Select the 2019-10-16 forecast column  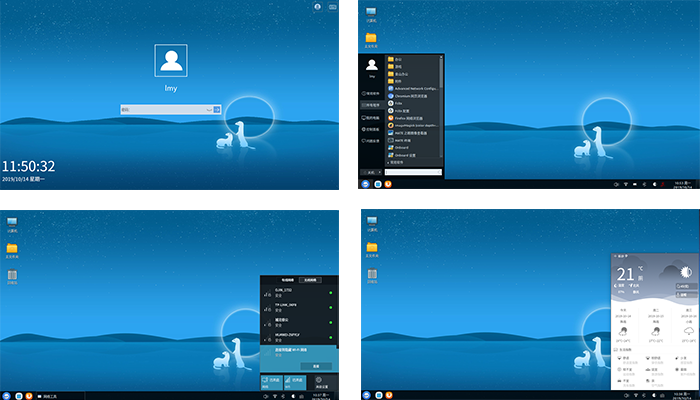click(x=689, y=326)
